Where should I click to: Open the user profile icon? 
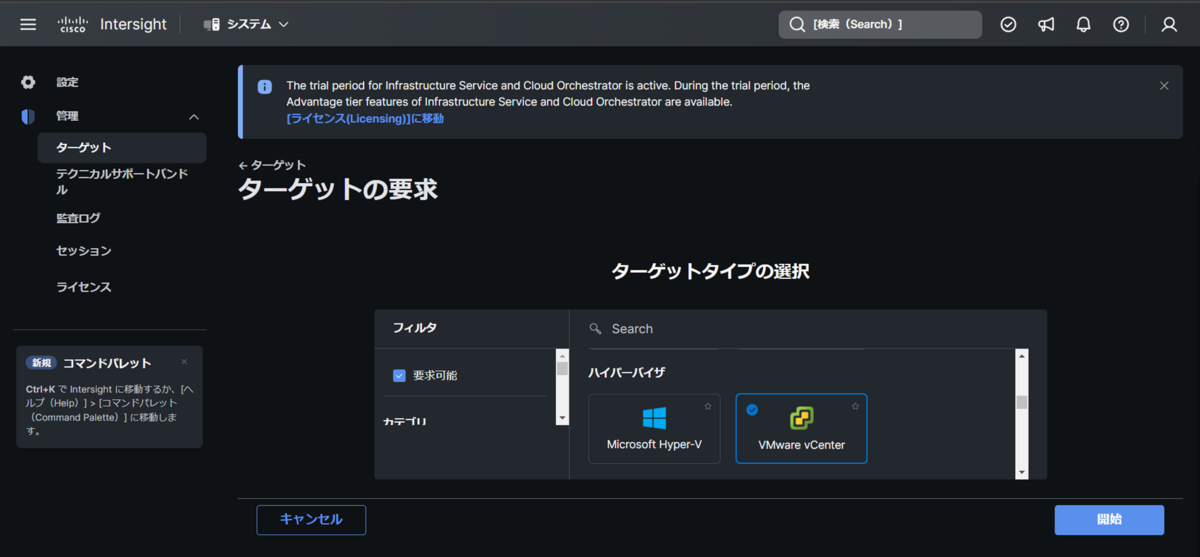click(1169, 24)
